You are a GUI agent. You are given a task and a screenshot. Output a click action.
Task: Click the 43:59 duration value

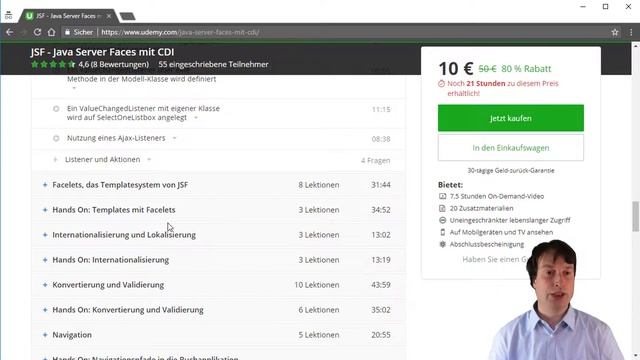[x=381, y=285]
